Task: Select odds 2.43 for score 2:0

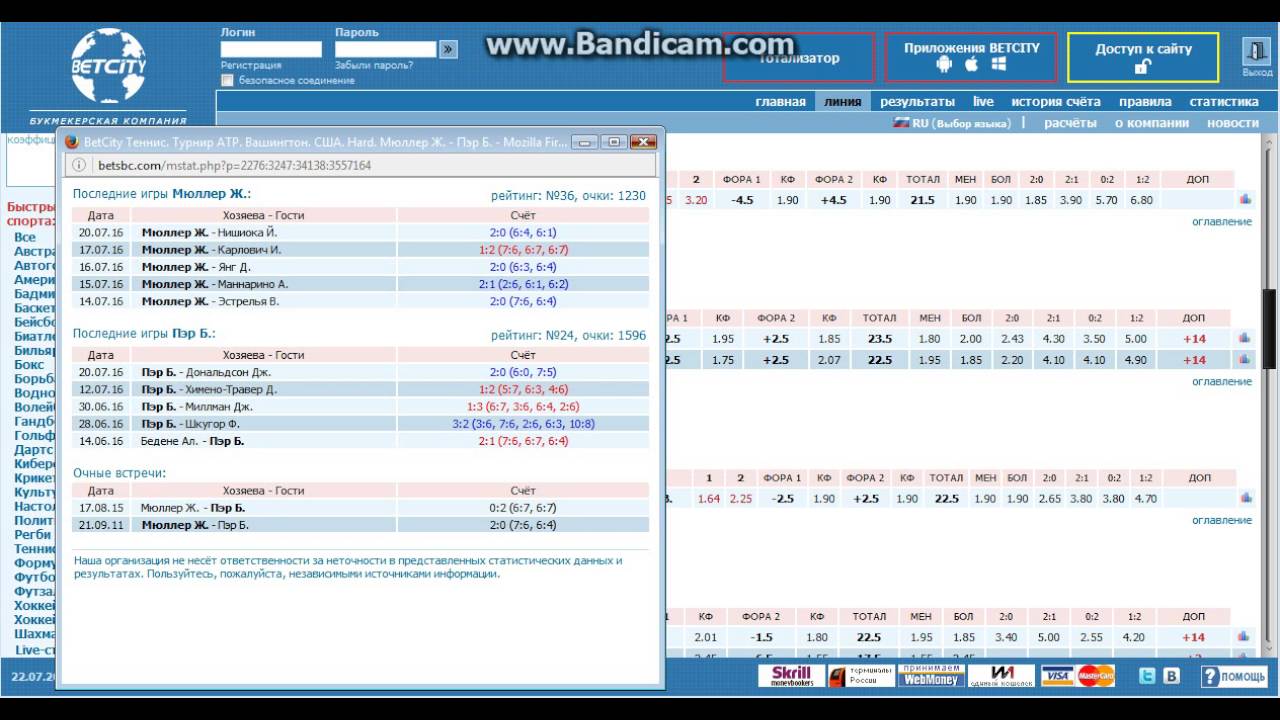Action: click(x=1012, y=339)
